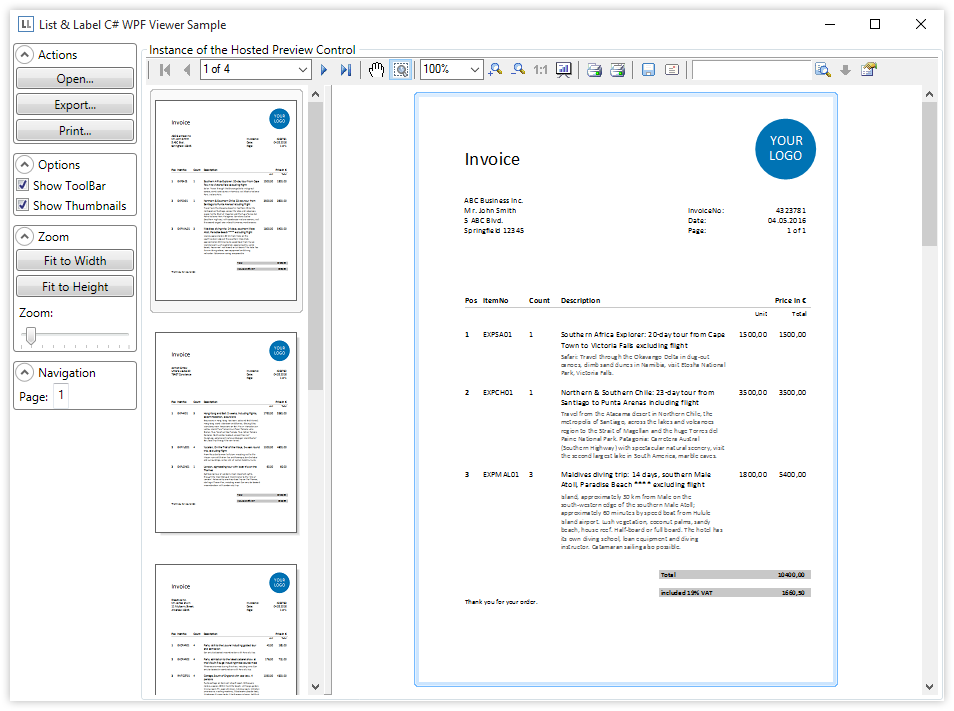Click the Fit to Height button
Viewport: 954px width, 711px height.
click(x=75, y=286)
